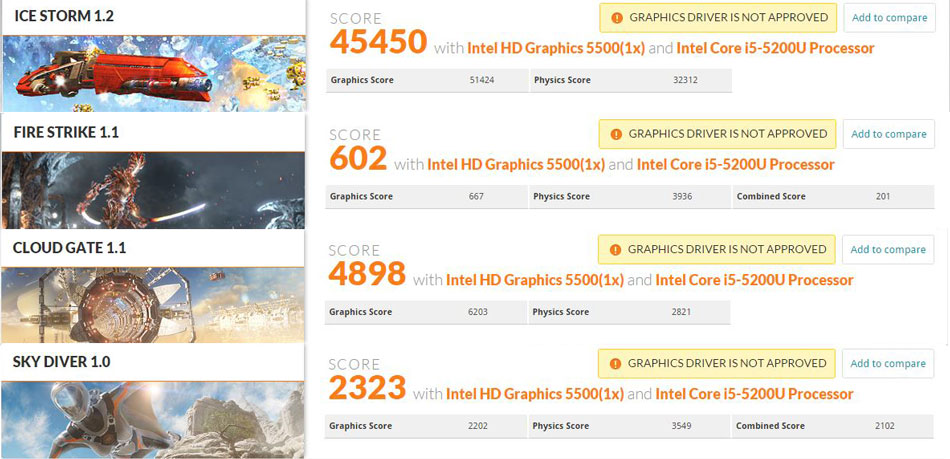Click Sky Diver graphics score value 2202

coord(477,426)
